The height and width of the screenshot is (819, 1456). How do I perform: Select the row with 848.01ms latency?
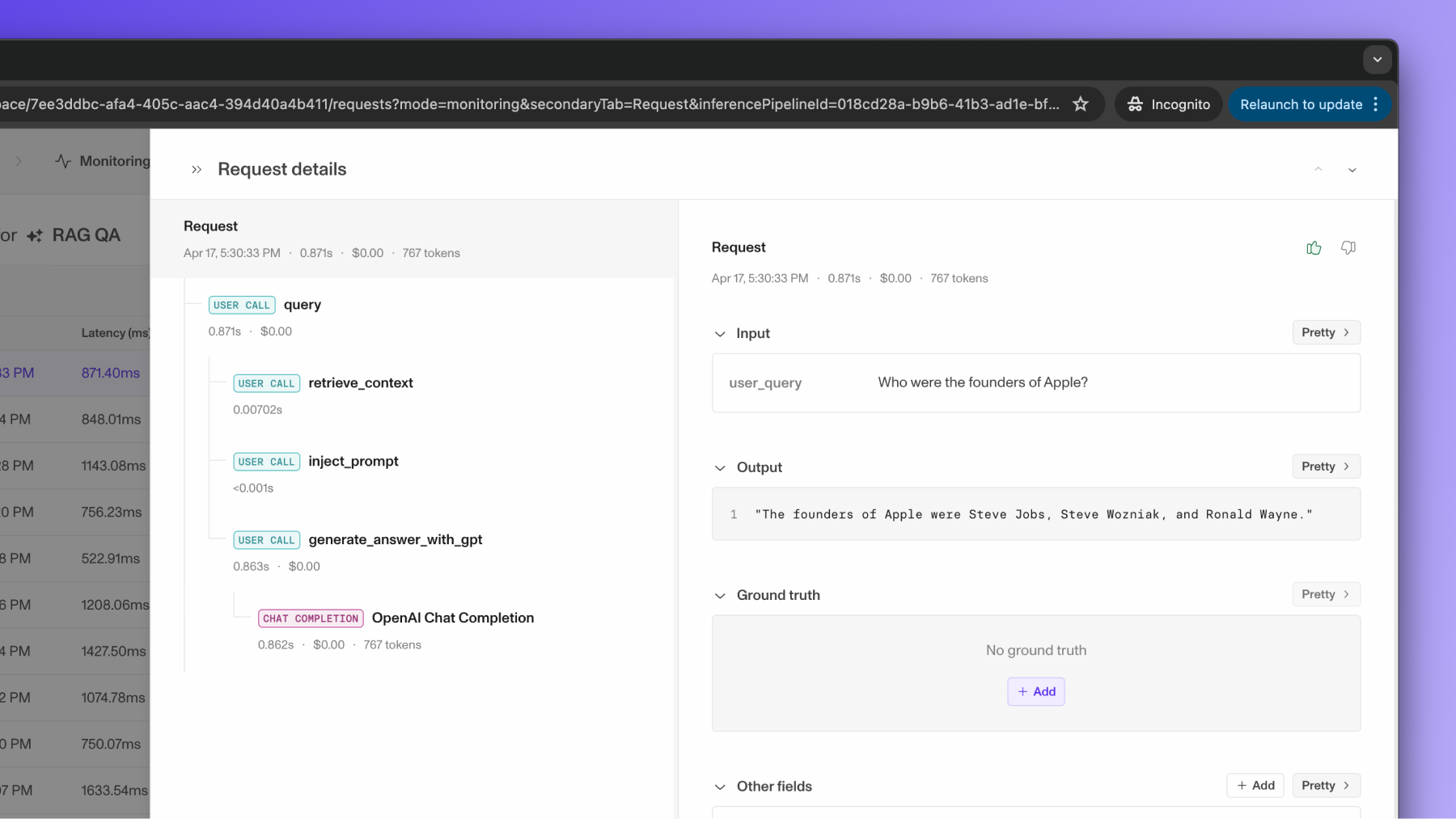click(x=75, y=420)
